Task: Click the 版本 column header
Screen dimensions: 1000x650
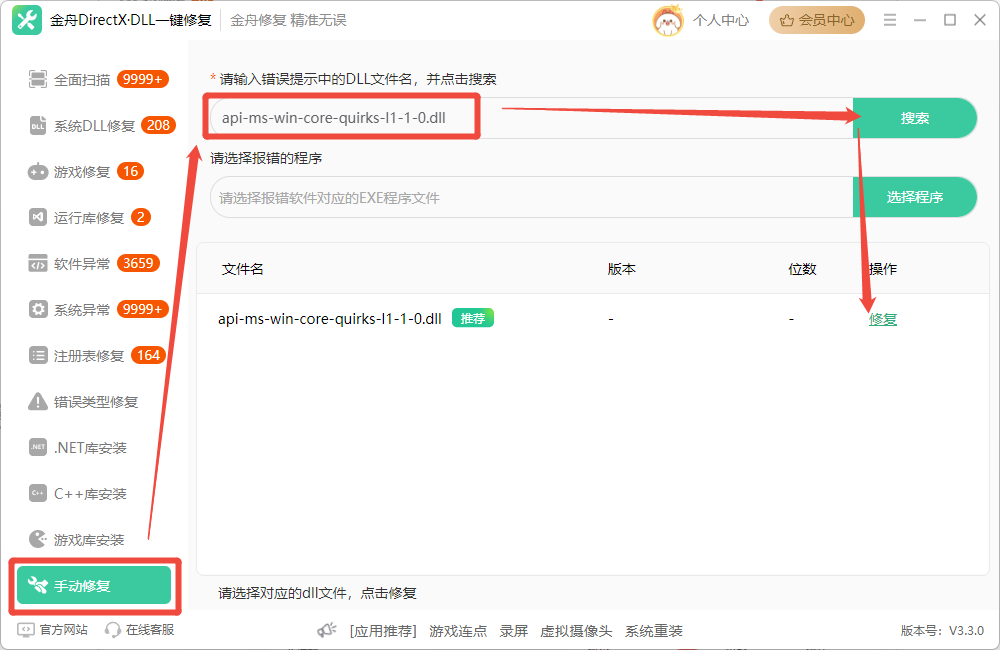Action: click(x=622, y=269)
